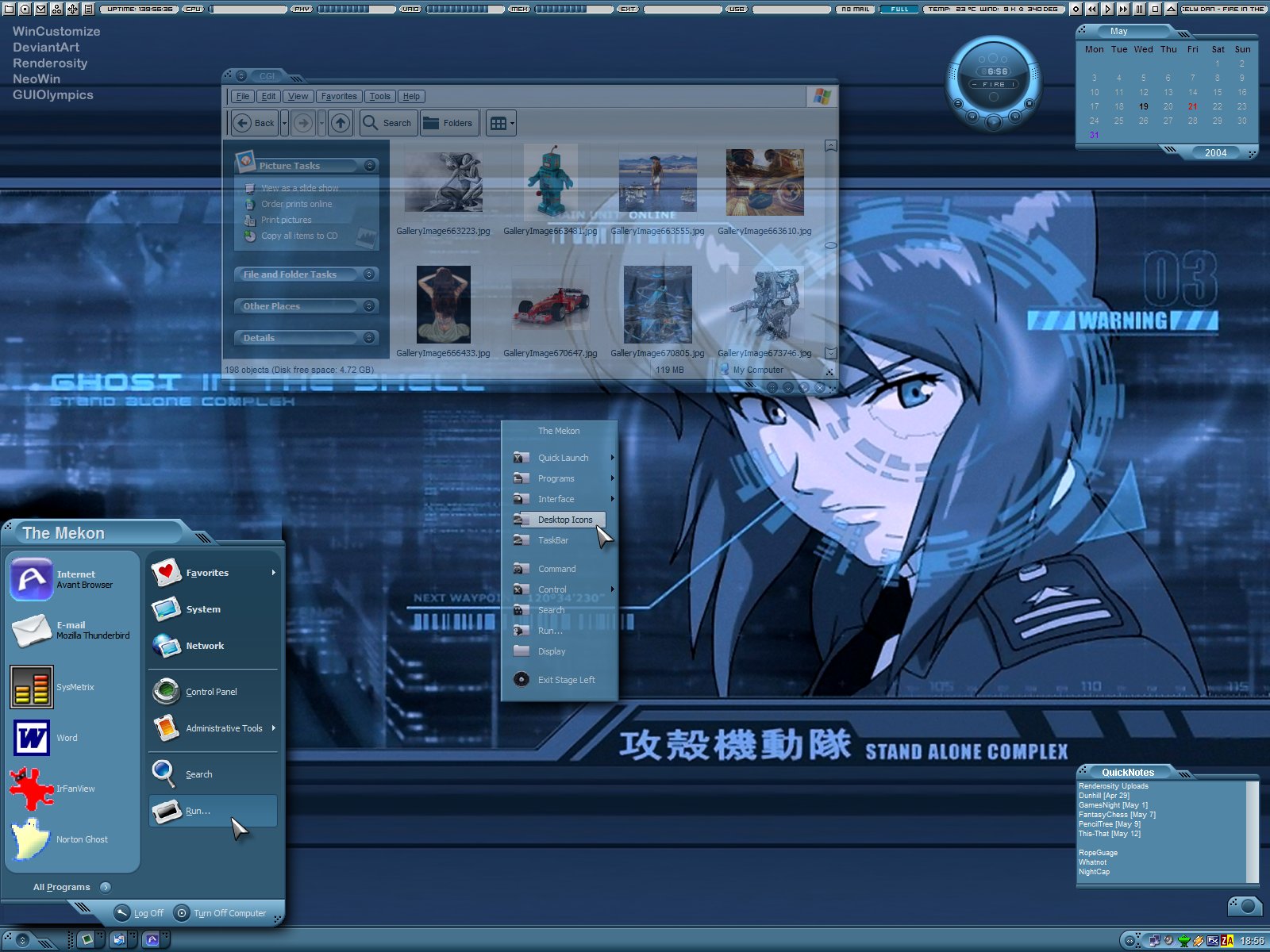Image resolution: width=1270 pixels, height=952 pixels.
Task: Open Control Panel from start menu
Action: [x=213, y=692]
